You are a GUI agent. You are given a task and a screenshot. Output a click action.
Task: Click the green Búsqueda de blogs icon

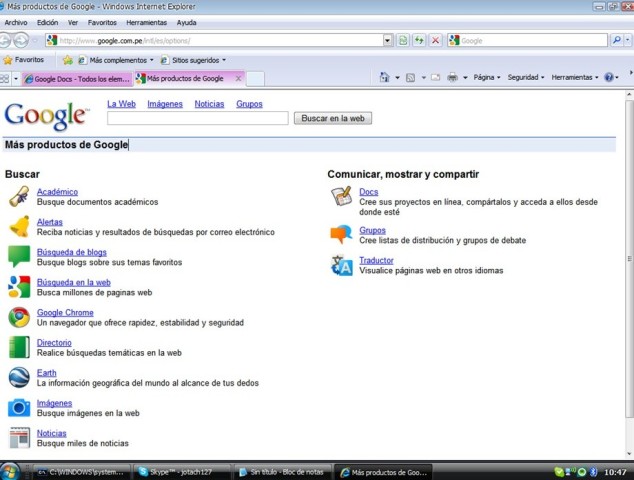click(19, 256)
